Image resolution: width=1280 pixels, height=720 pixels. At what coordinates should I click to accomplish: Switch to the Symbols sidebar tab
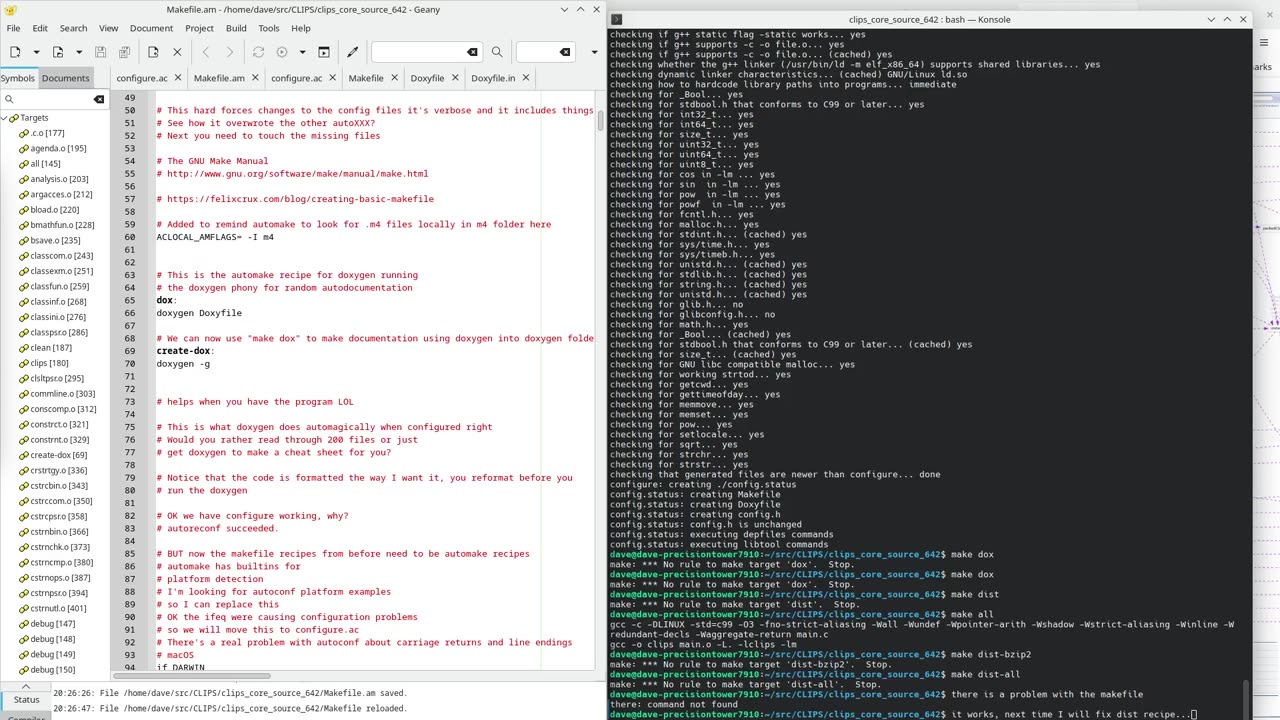(17, 78)
